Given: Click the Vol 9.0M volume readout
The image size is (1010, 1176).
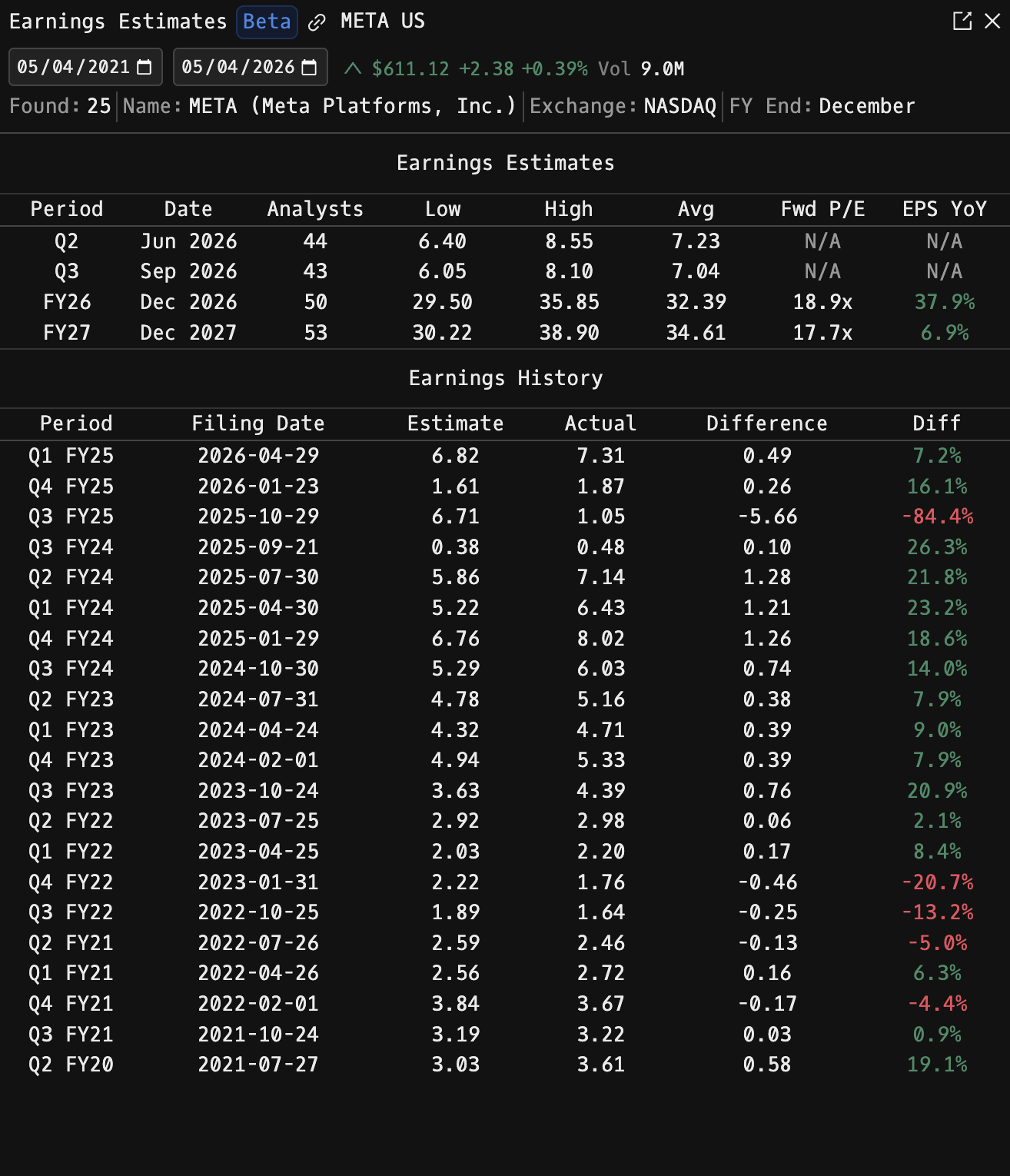Looking at the screenshot, I should coord(641,69).
